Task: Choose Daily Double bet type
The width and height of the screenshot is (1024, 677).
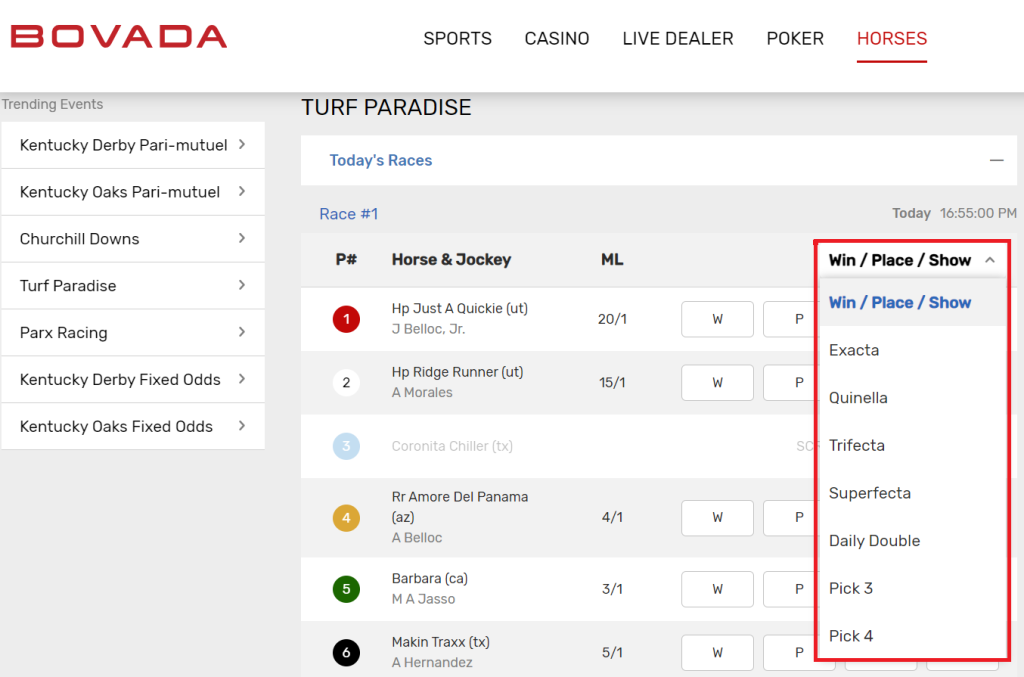Action: pyautogui.click(x=912, y=541)
